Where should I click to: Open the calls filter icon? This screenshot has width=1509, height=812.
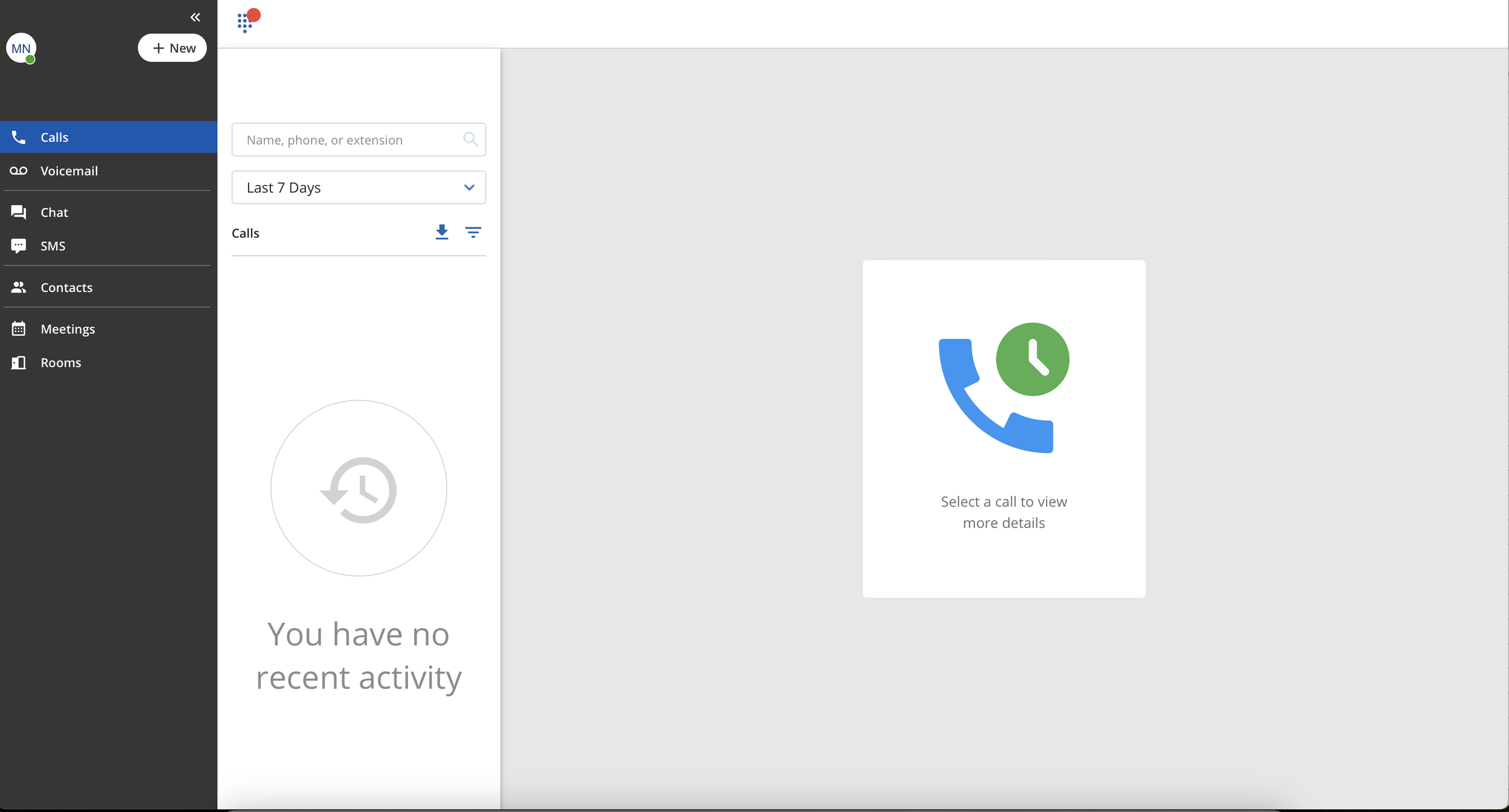pos(473,232)
